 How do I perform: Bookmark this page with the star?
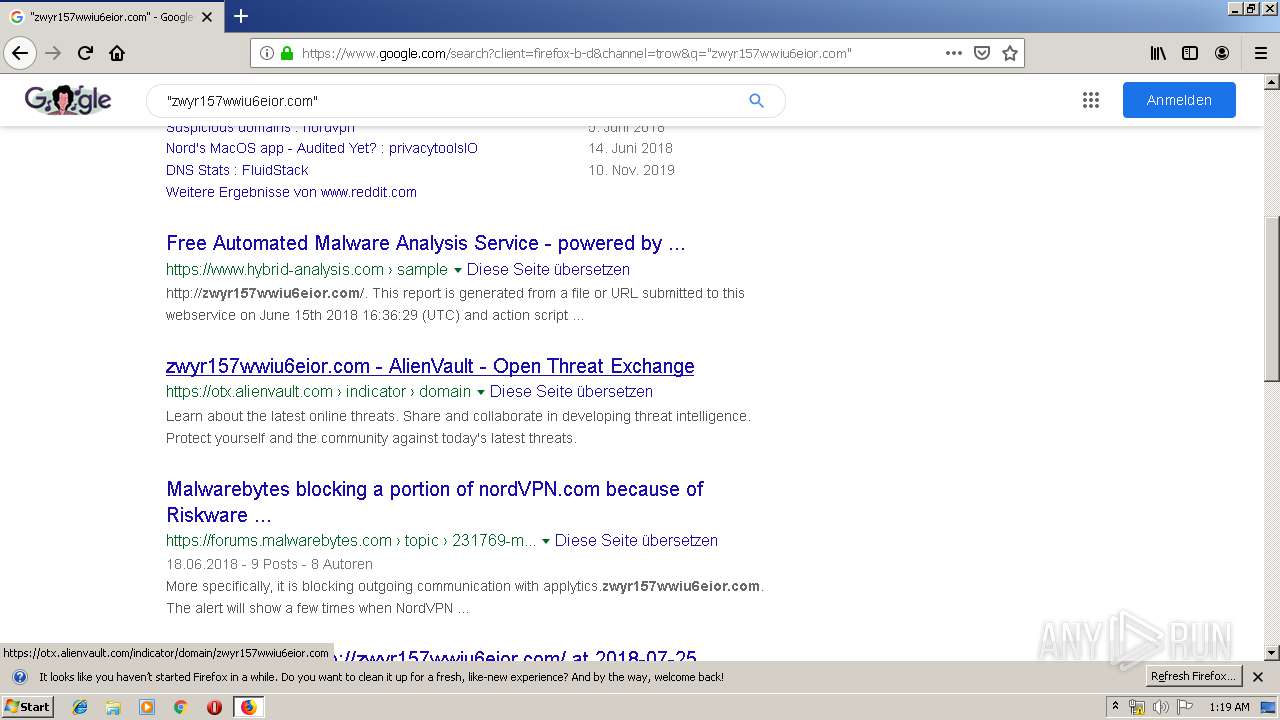coord(1010,53)
